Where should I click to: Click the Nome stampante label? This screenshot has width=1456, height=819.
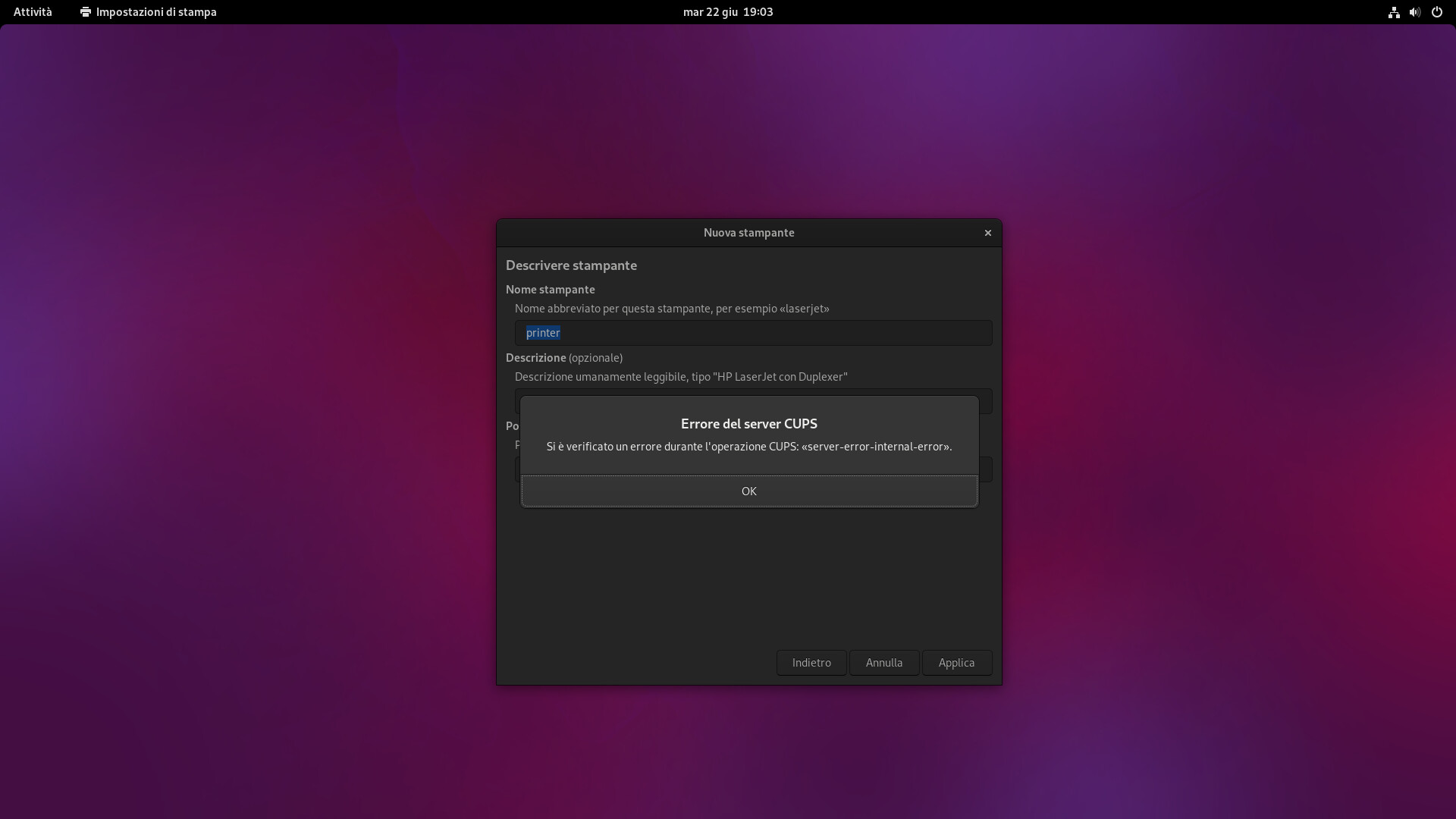(550, 290)
